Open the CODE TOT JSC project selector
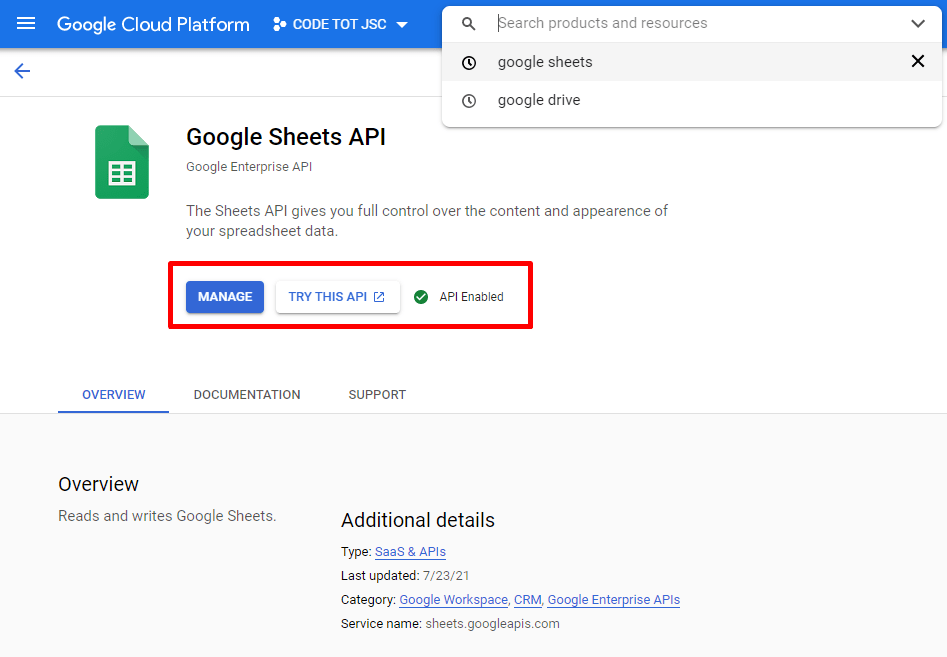947x657 pixels. (341, 24)
